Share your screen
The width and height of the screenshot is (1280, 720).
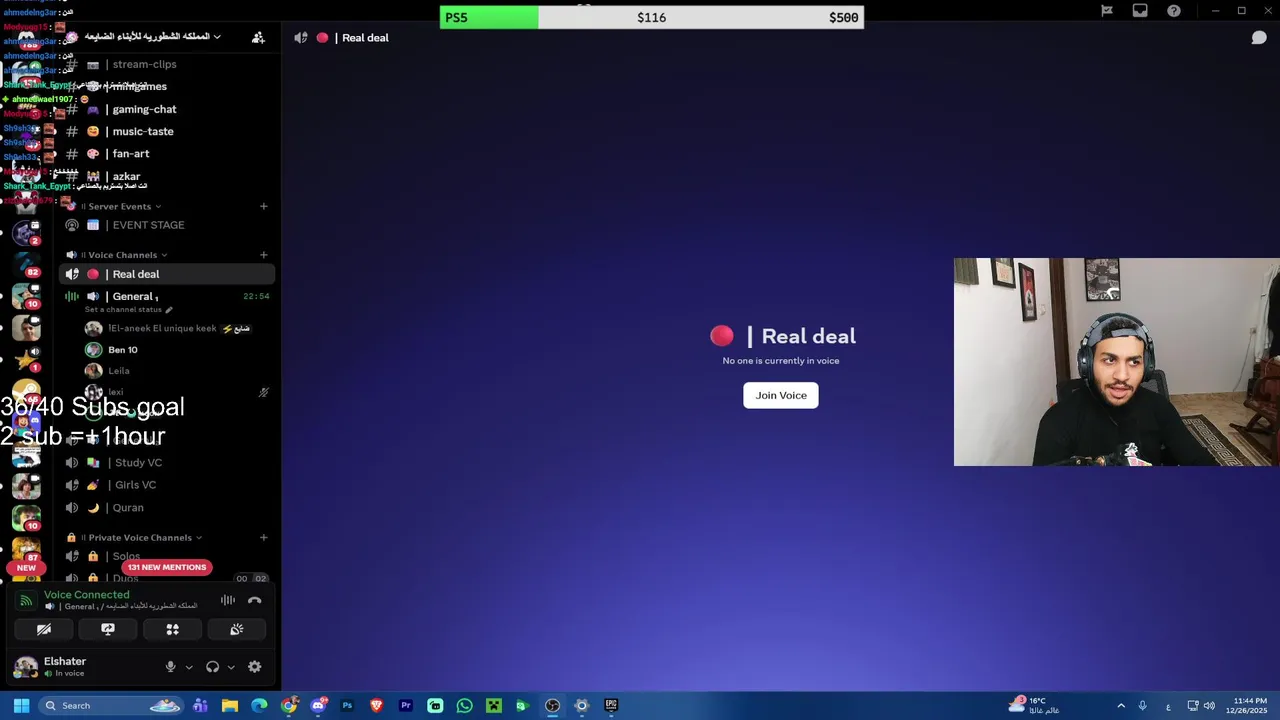tap(108, 629)
